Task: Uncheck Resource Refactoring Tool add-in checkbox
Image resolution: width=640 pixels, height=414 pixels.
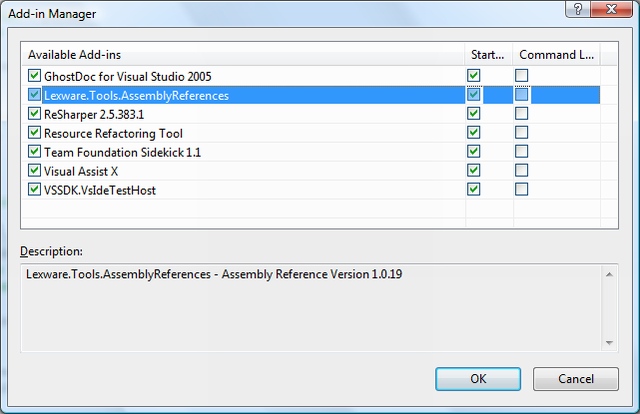Action: pyautogui.click(x=34, y=132)
